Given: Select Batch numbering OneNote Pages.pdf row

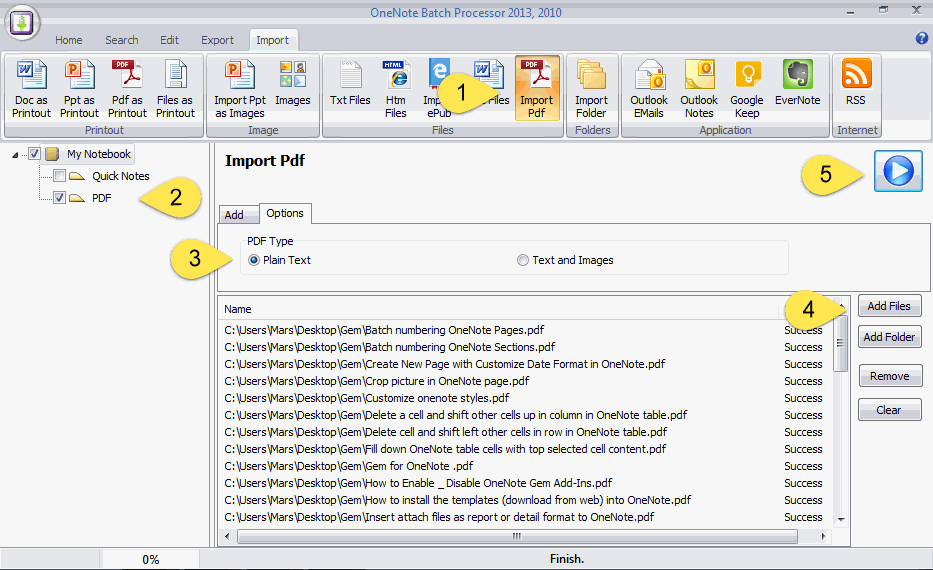Looking at the screenshot, I should 525,330.
